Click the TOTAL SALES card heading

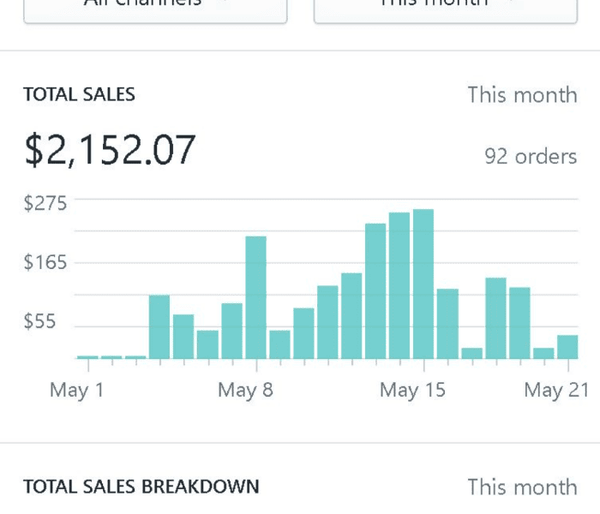pos(79,95)
